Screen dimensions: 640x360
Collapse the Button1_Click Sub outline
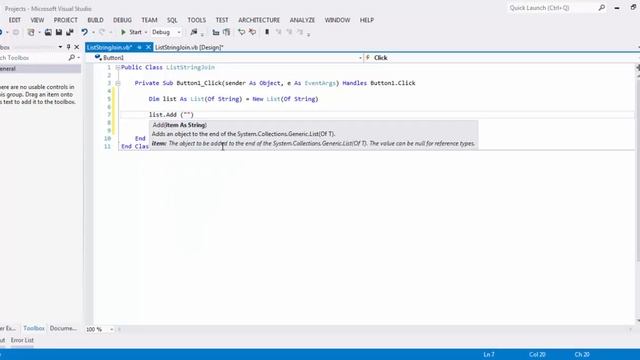[118, 83]
